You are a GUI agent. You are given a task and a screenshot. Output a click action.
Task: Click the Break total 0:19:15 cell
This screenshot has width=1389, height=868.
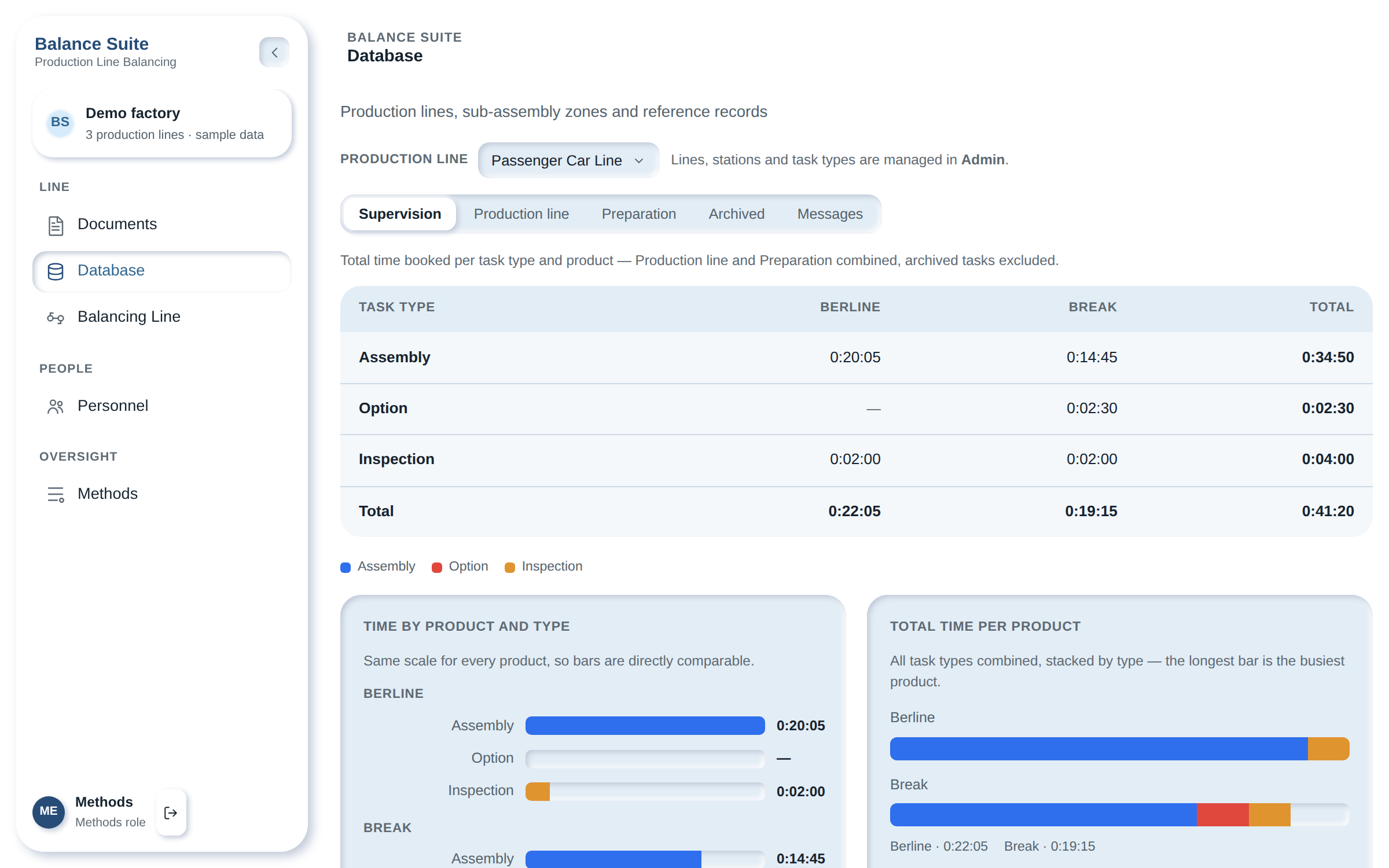click(1091, 512)
